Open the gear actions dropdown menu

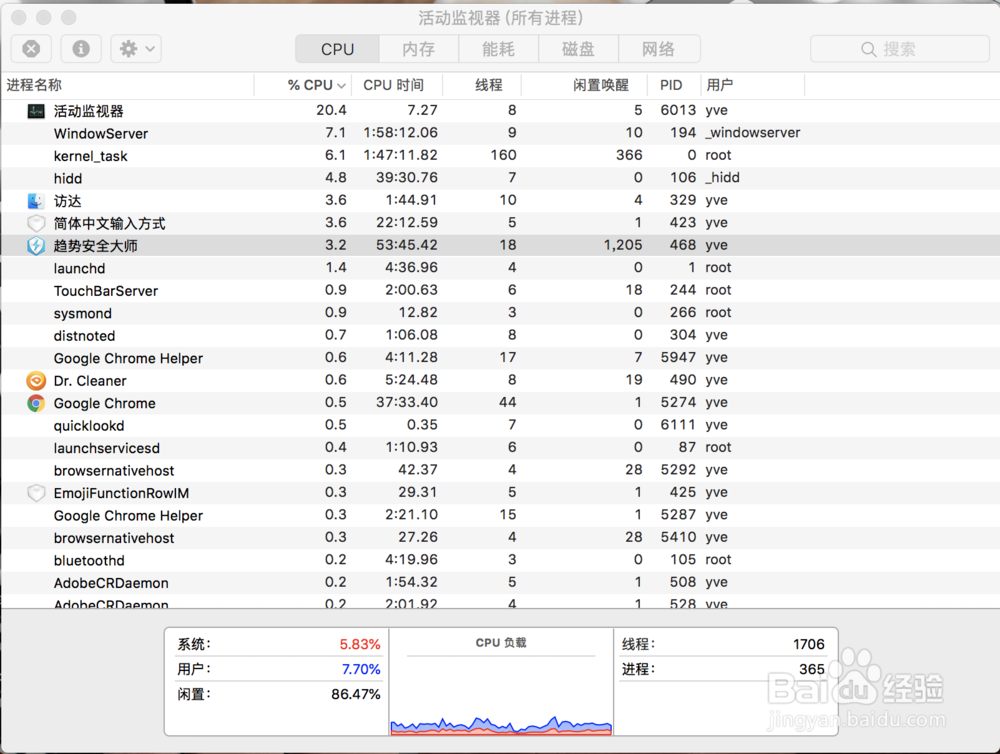(136, 49)
